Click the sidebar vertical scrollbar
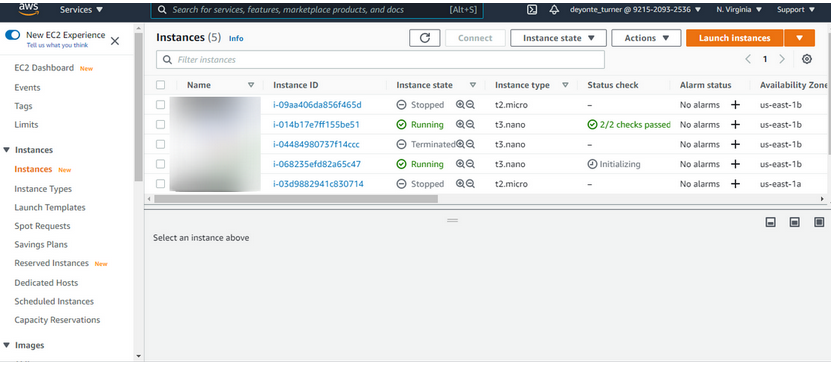 (139, 106)
